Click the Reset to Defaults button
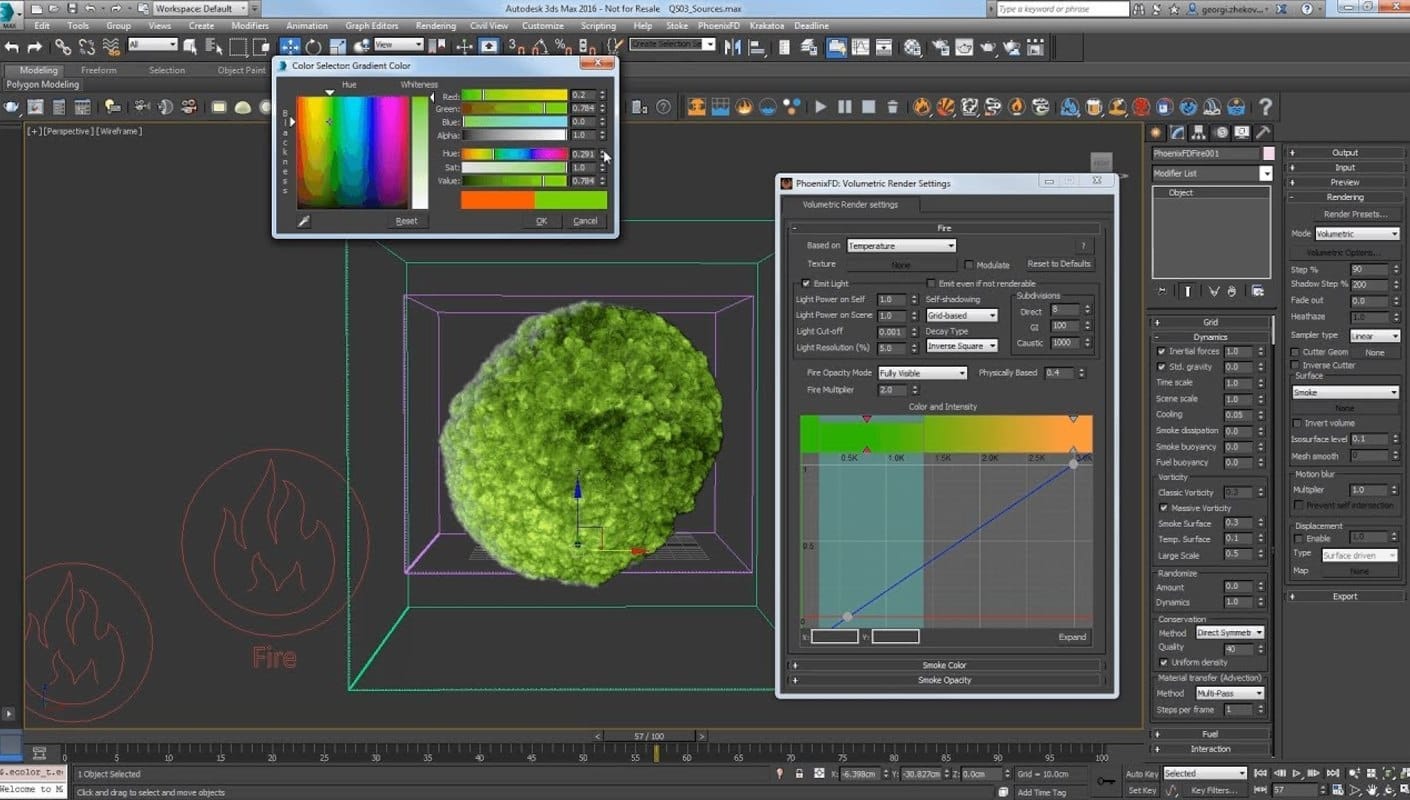The height and width of the screenshot is (800, 1410). coord(1059,264)
